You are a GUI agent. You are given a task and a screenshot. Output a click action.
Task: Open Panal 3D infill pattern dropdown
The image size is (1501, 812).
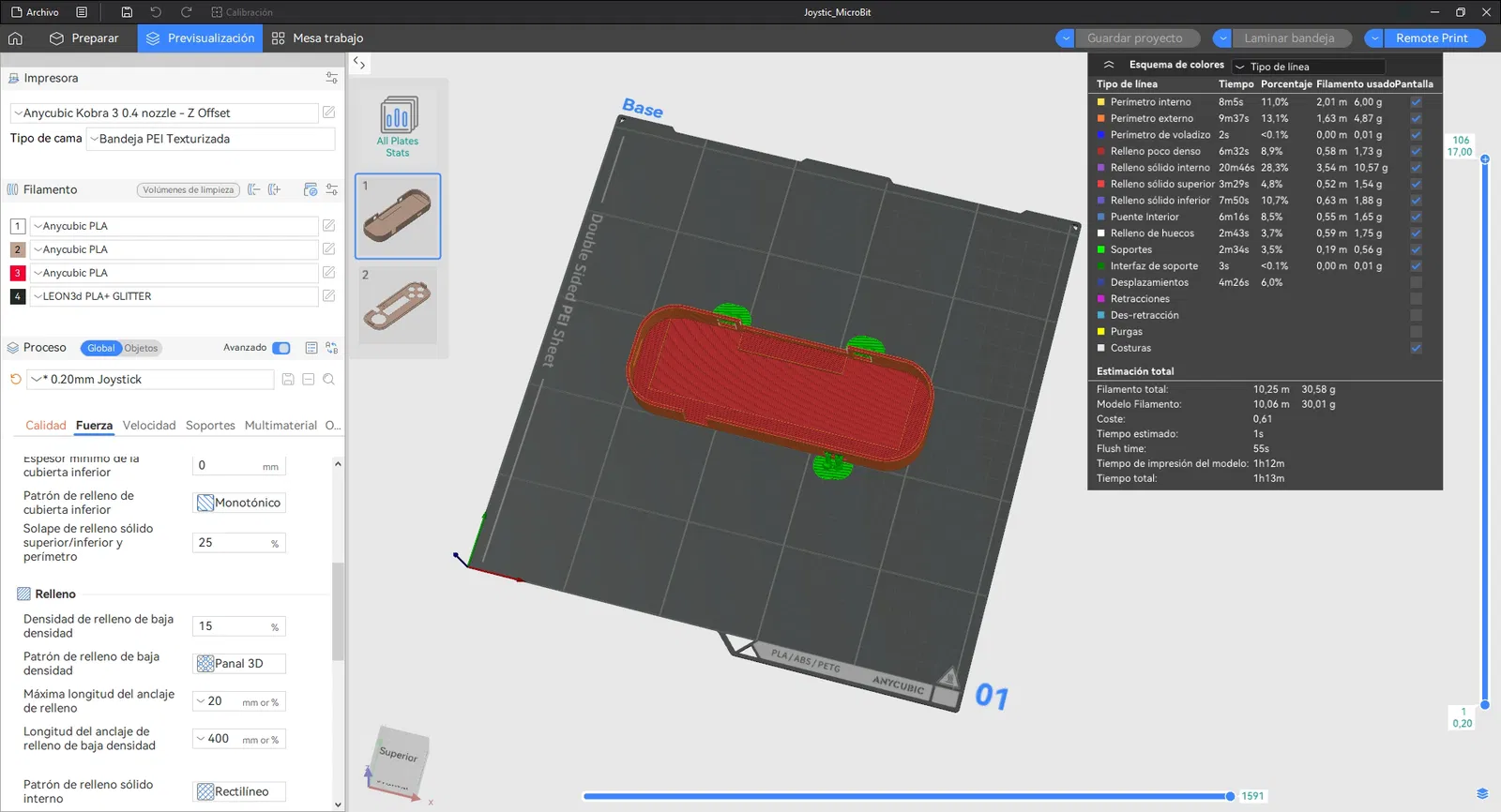pyautogui.click(x=239, y=664)
